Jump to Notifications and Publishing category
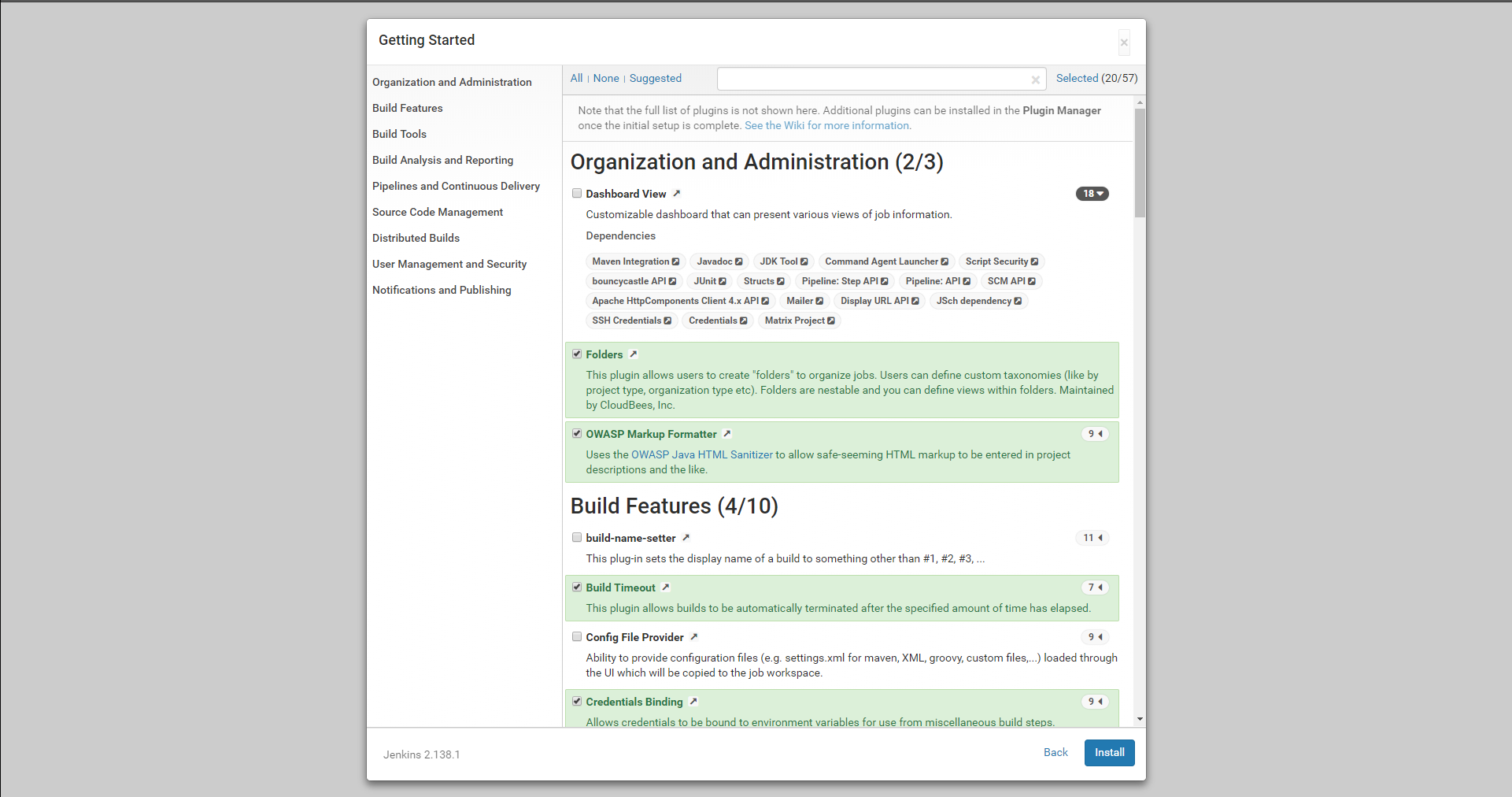Viewport: 1512px width, 797px height. click(442, 290)
